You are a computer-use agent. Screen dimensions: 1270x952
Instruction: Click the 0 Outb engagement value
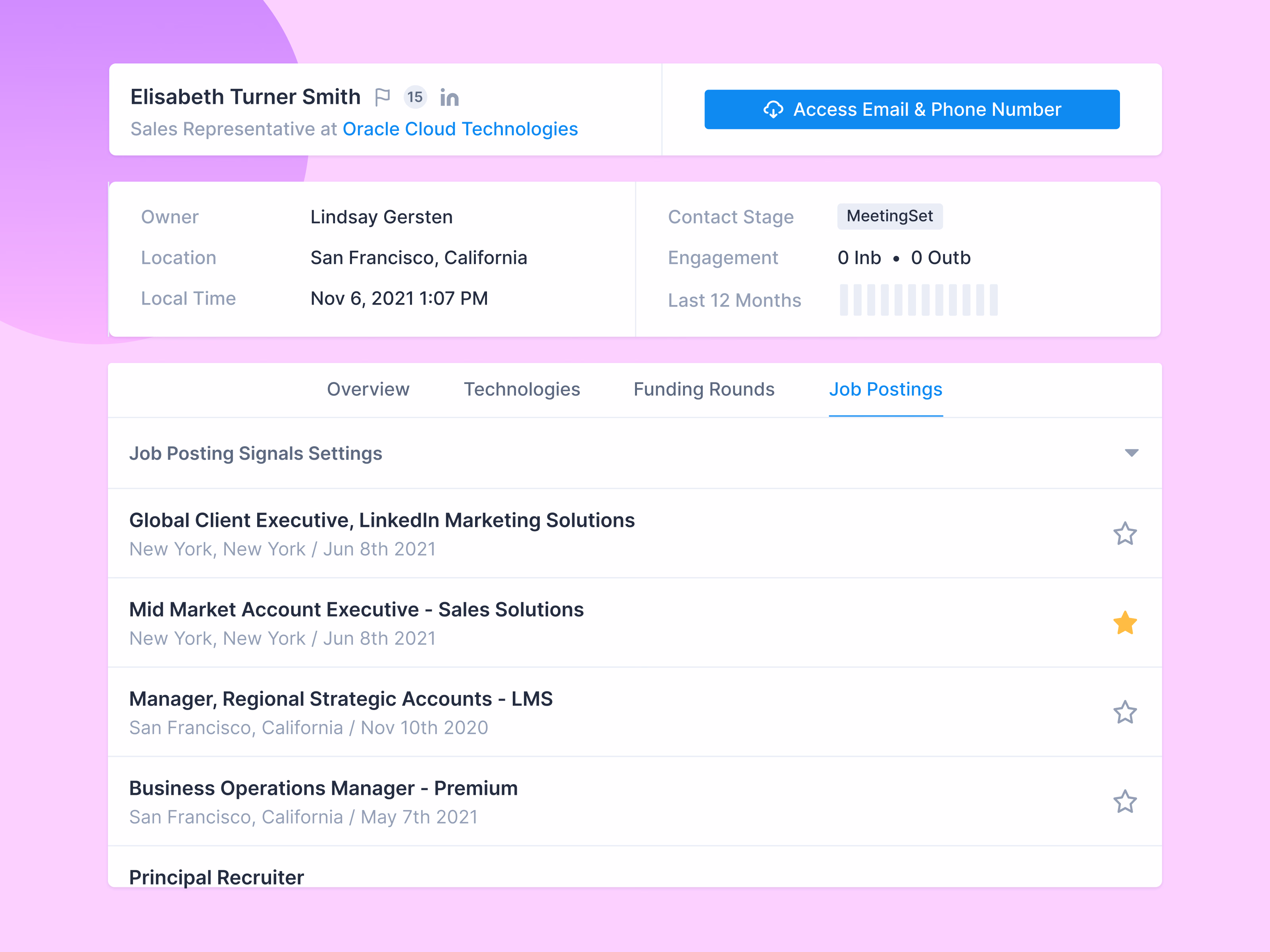pos(941,258)
